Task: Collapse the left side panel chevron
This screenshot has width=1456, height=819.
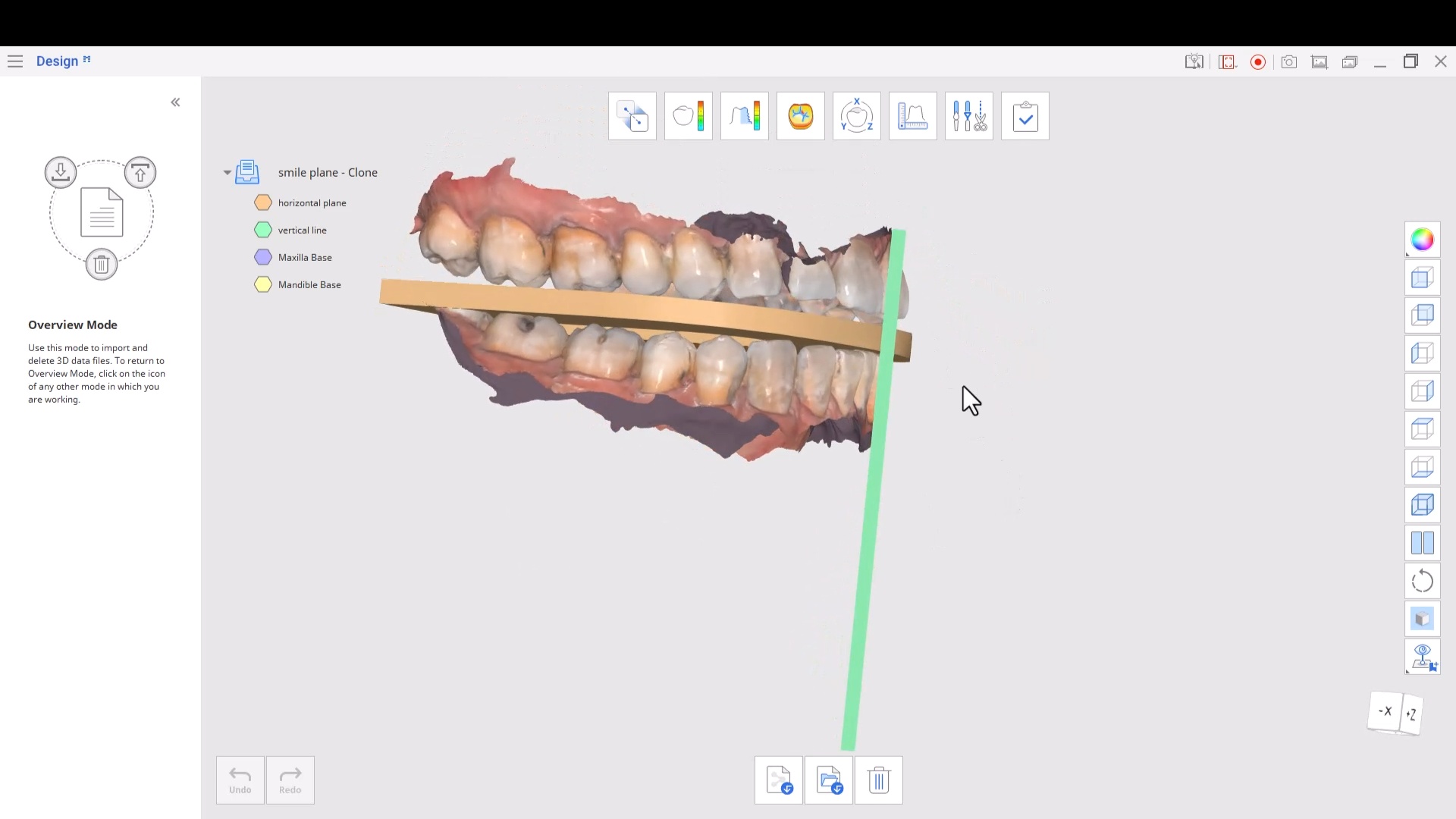Action: coord(175,102)
